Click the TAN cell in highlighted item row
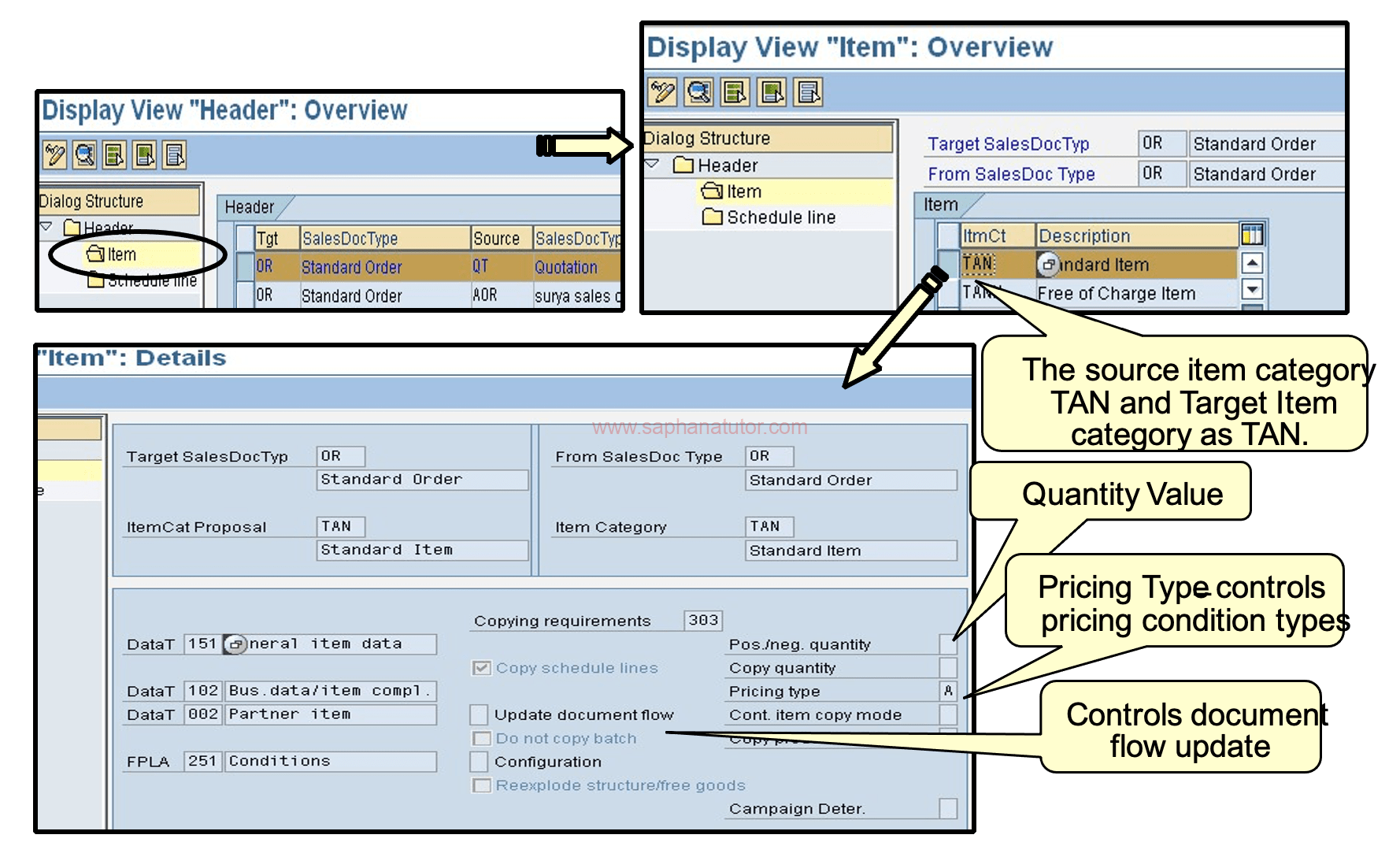This screenshot has width=1400, height=857. coord(997,264)
